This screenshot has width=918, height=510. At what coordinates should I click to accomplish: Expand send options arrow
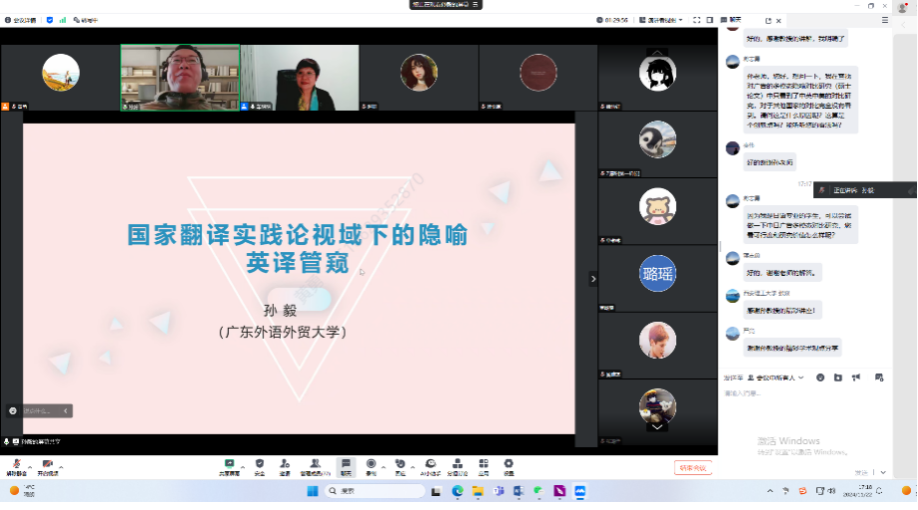883,472
